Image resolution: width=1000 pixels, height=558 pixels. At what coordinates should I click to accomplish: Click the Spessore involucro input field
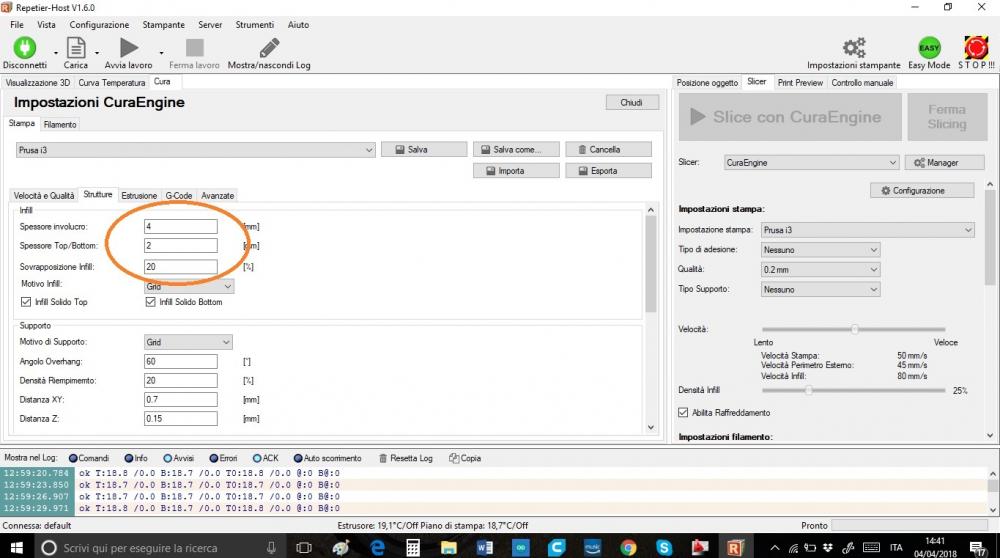[x=180, y=227]
